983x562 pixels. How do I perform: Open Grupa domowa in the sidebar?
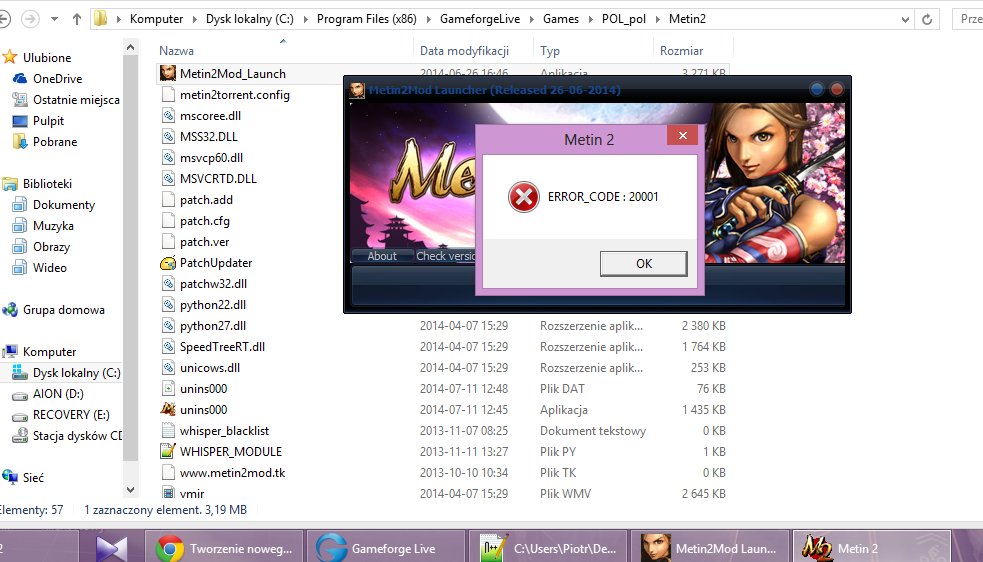(x=63, y=310)
